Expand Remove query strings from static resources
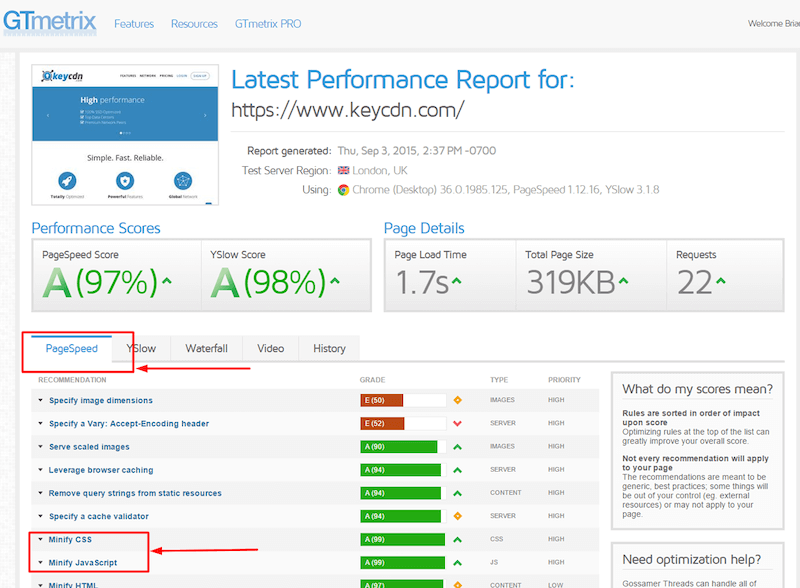This screenshot has width=800, height=588. [40, 493]
